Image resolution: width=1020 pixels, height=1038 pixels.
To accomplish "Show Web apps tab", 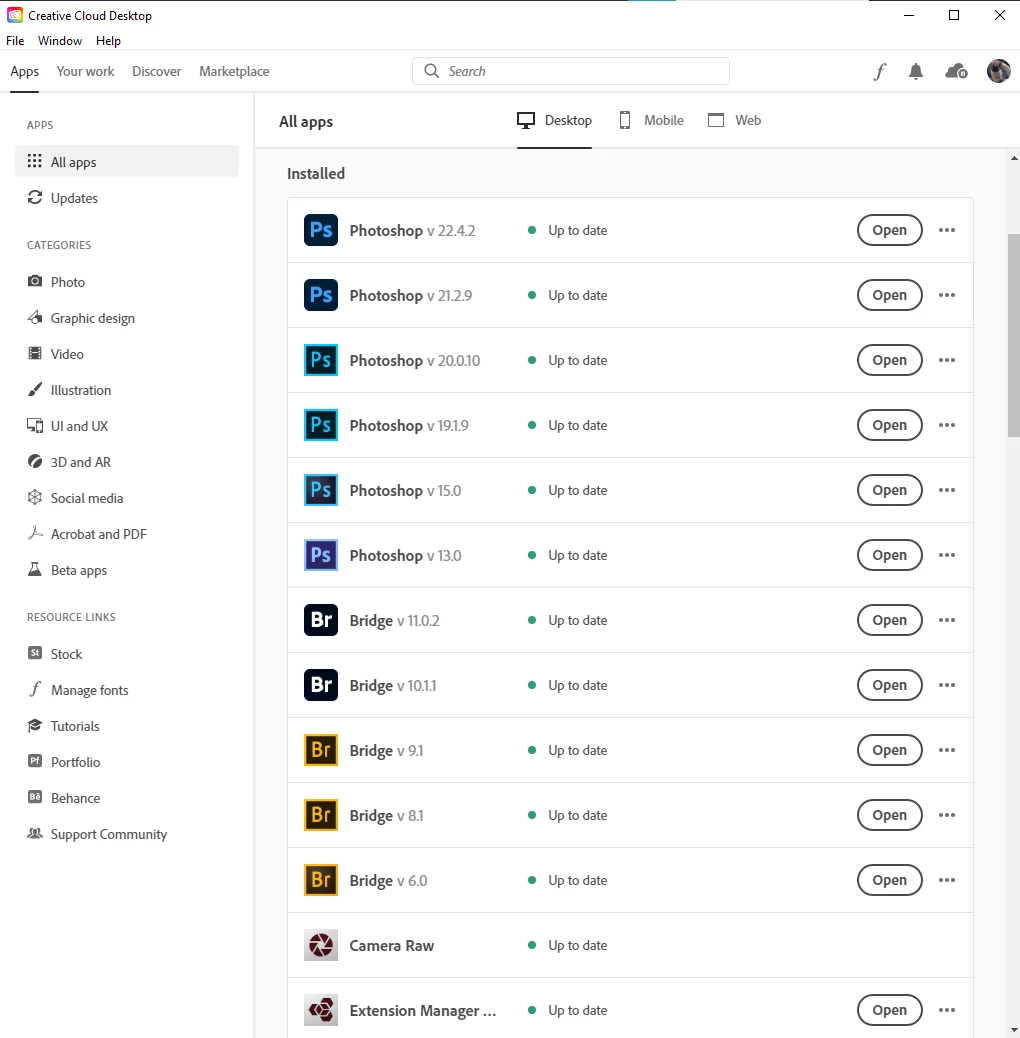I will point(735,120).
